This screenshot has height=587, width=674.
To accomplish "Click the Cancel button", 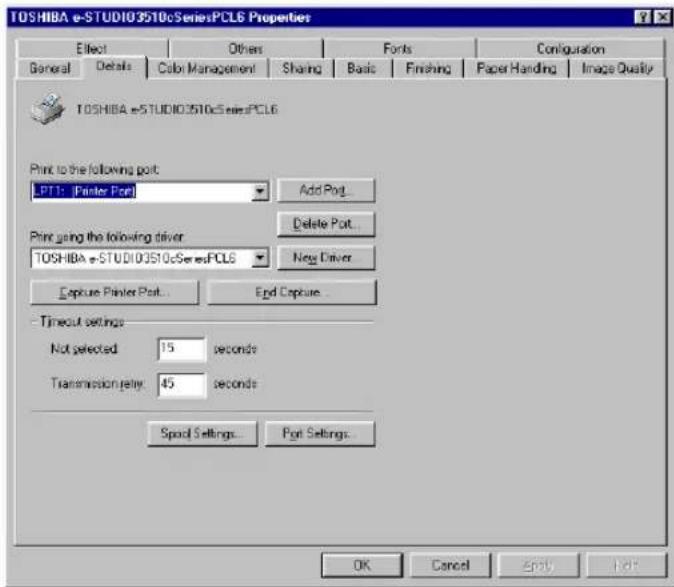I will coord(450,565).
